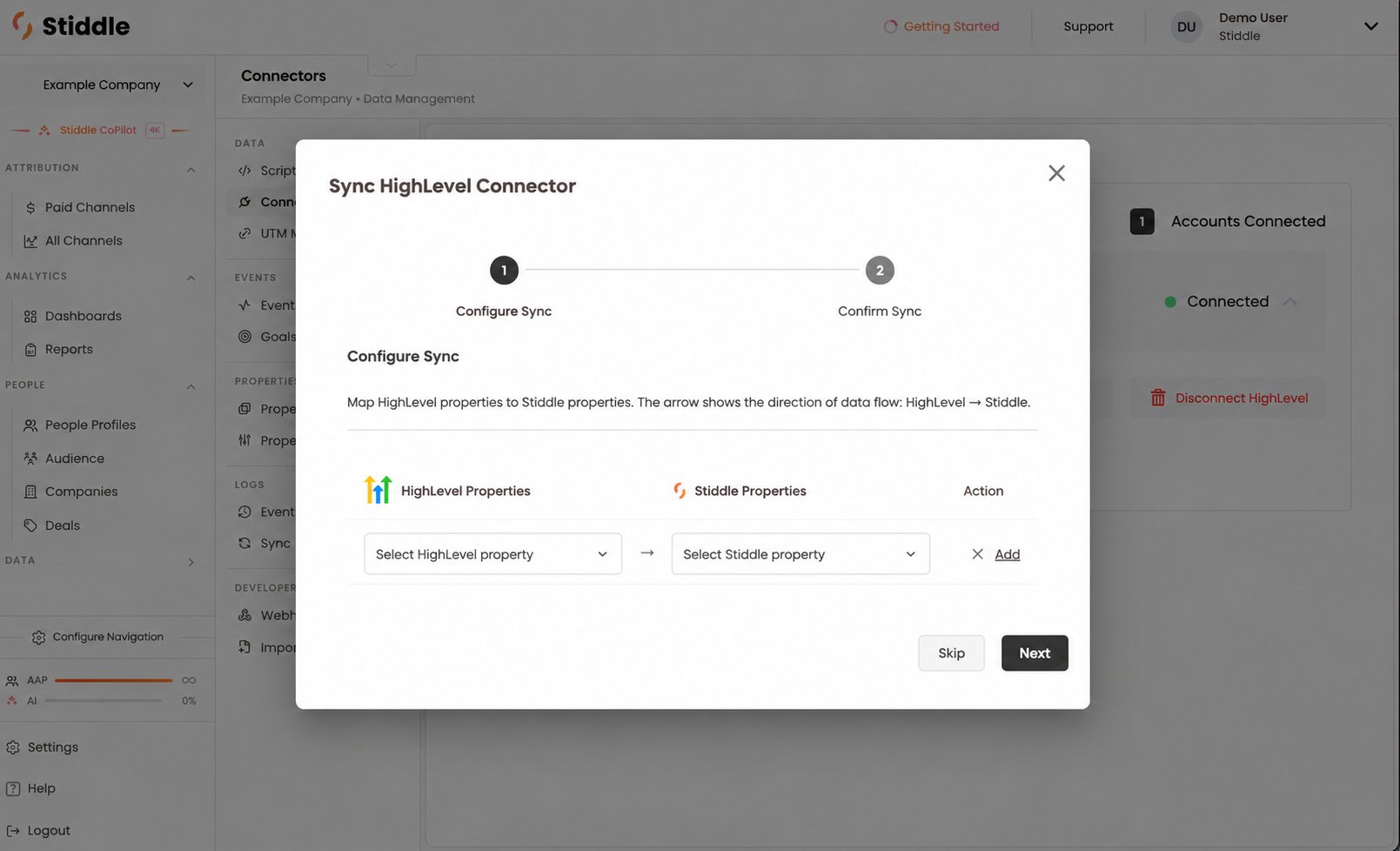Open the Select Stiddle property dropdown
This screenshot has height=851, width=1400.
tap(800, 554)
